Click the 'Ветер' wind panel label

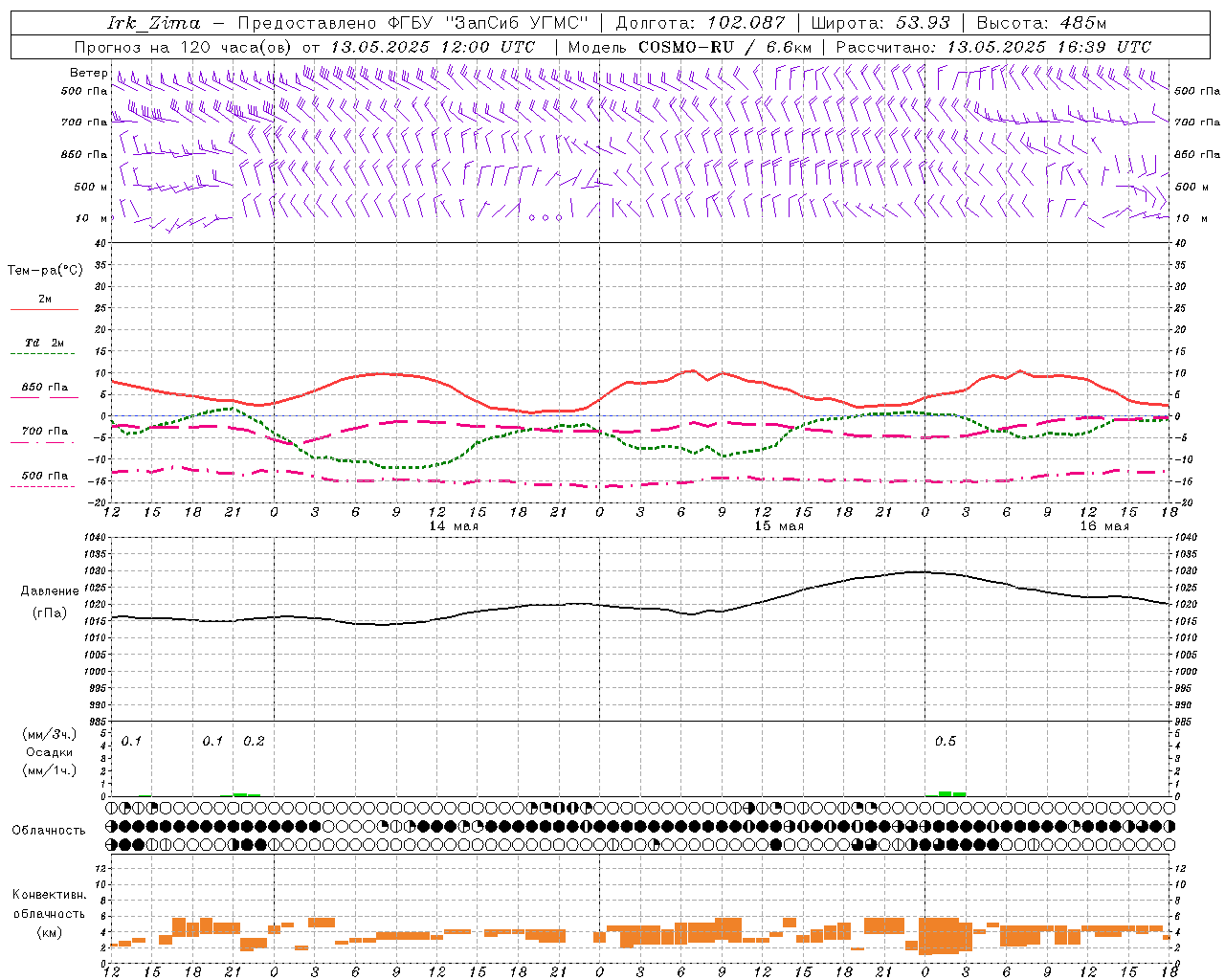point(88,73)
